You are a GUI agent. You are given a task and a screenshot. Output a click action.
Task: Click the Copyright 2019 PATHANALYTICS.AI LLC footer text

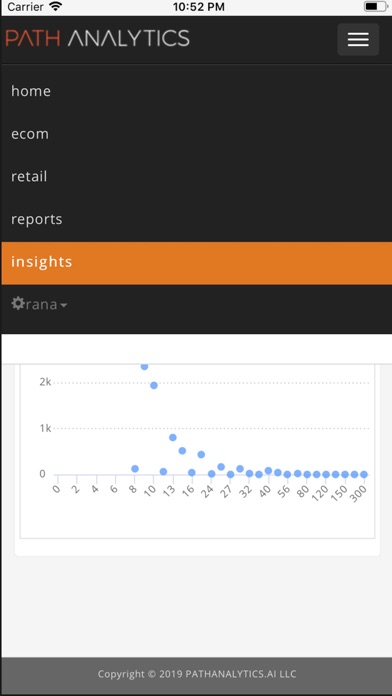tap(197, 674)
